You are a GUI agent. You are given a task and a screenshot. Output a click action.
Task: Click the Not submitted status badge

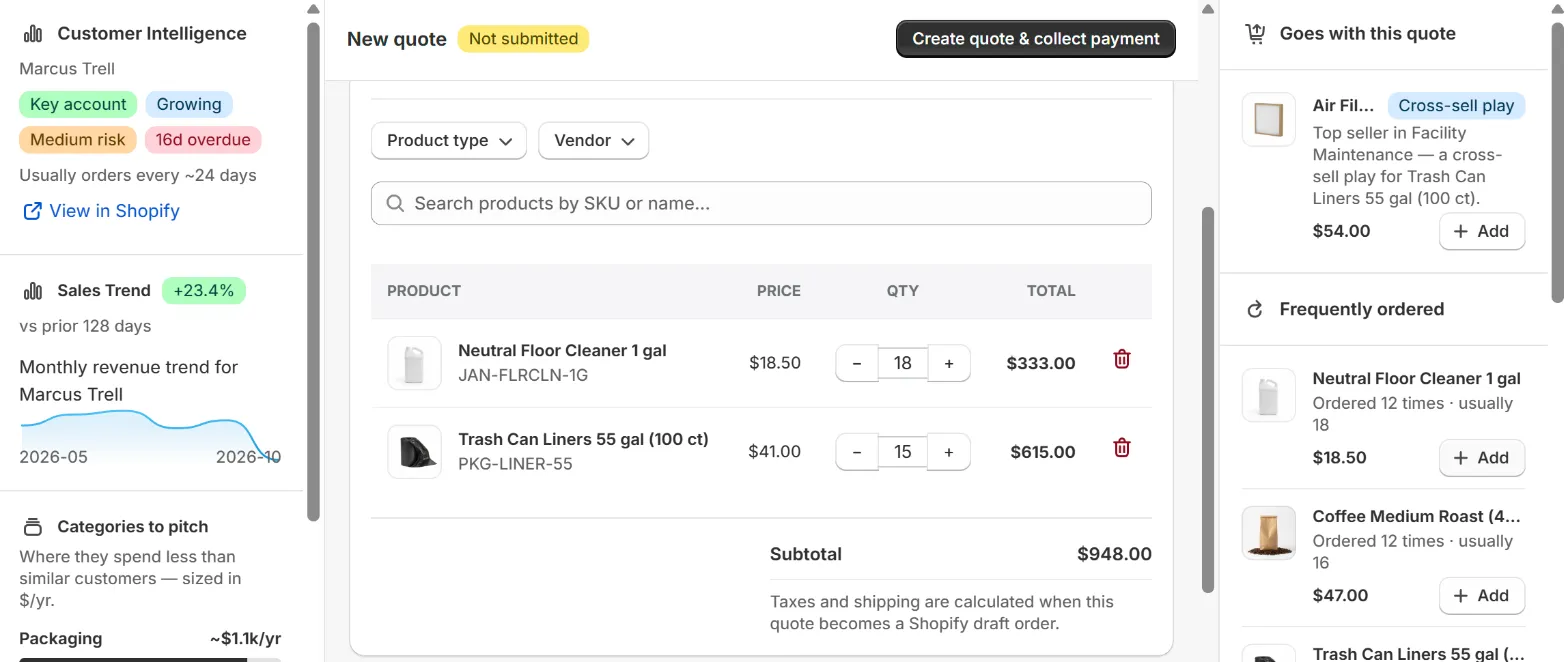523,39
